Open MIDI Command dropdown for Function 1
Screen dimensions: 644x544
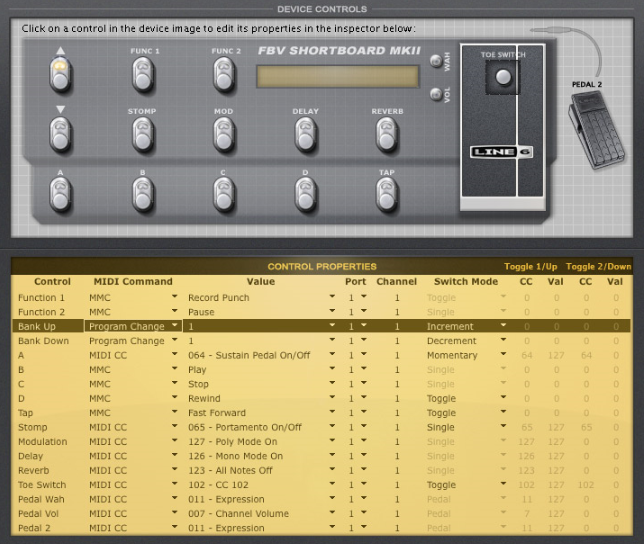pos(175,296)
